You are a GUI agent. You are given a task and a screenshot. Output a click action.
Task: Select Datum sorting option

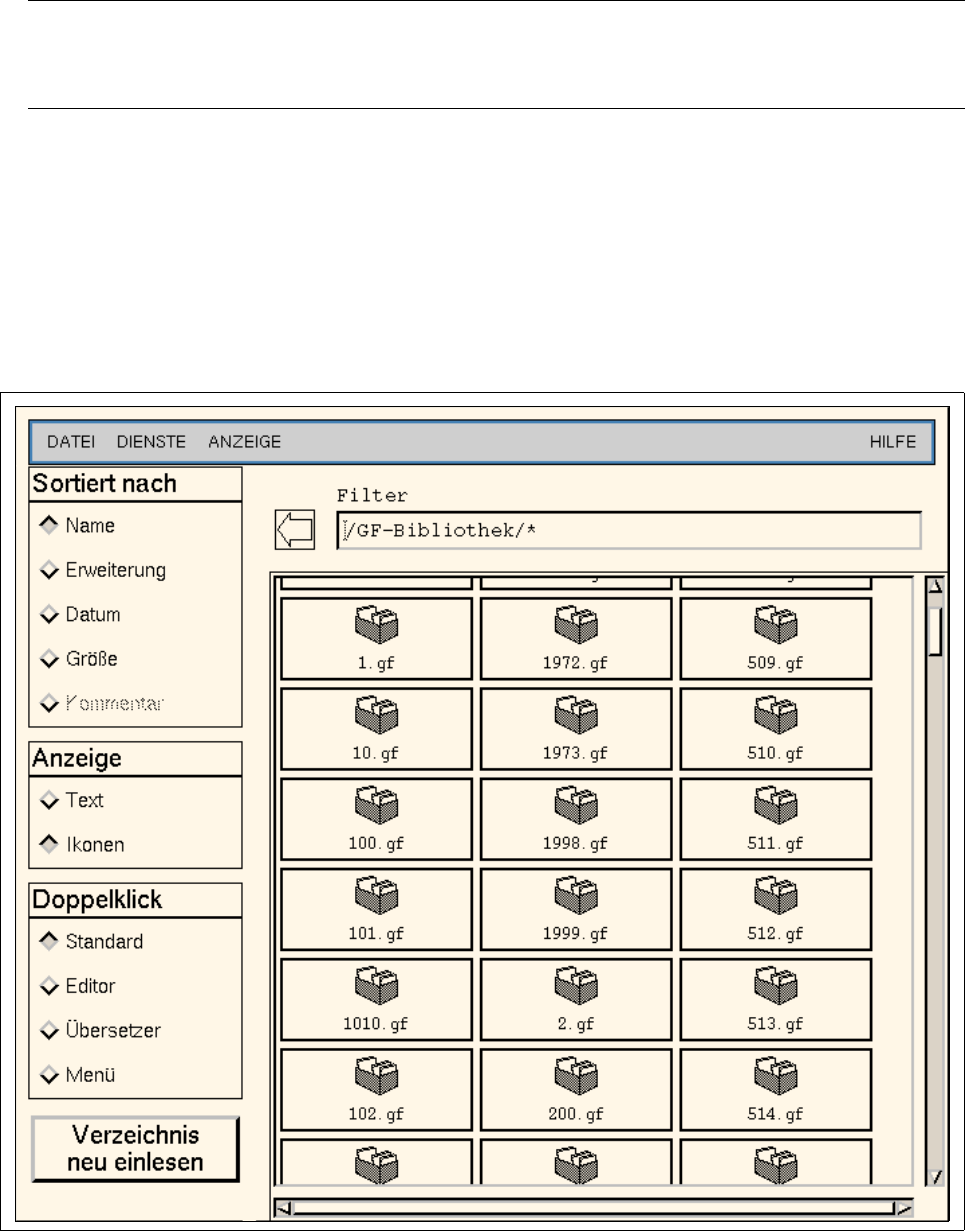pyautogui.click(x=50, y=614)
